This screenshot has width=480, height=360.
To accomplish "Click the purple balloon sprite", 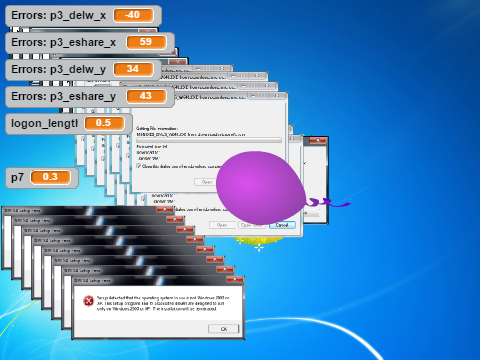I will (x=261, y=188).
